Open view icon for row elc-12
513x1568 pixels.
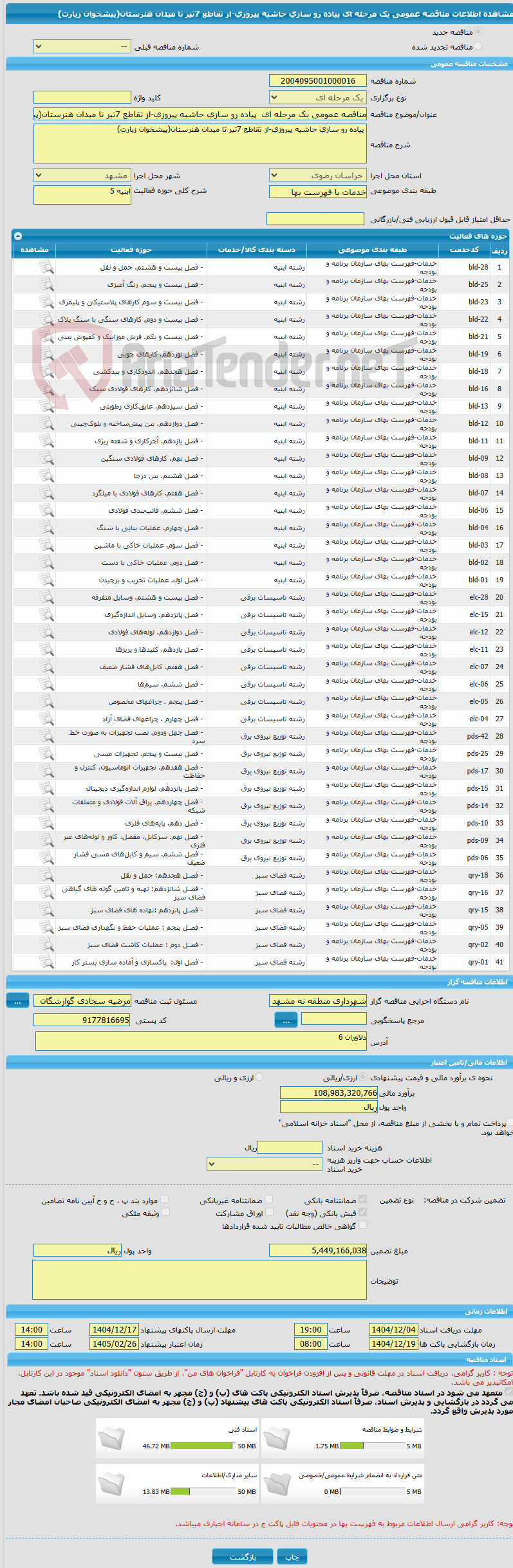point(46,632)
